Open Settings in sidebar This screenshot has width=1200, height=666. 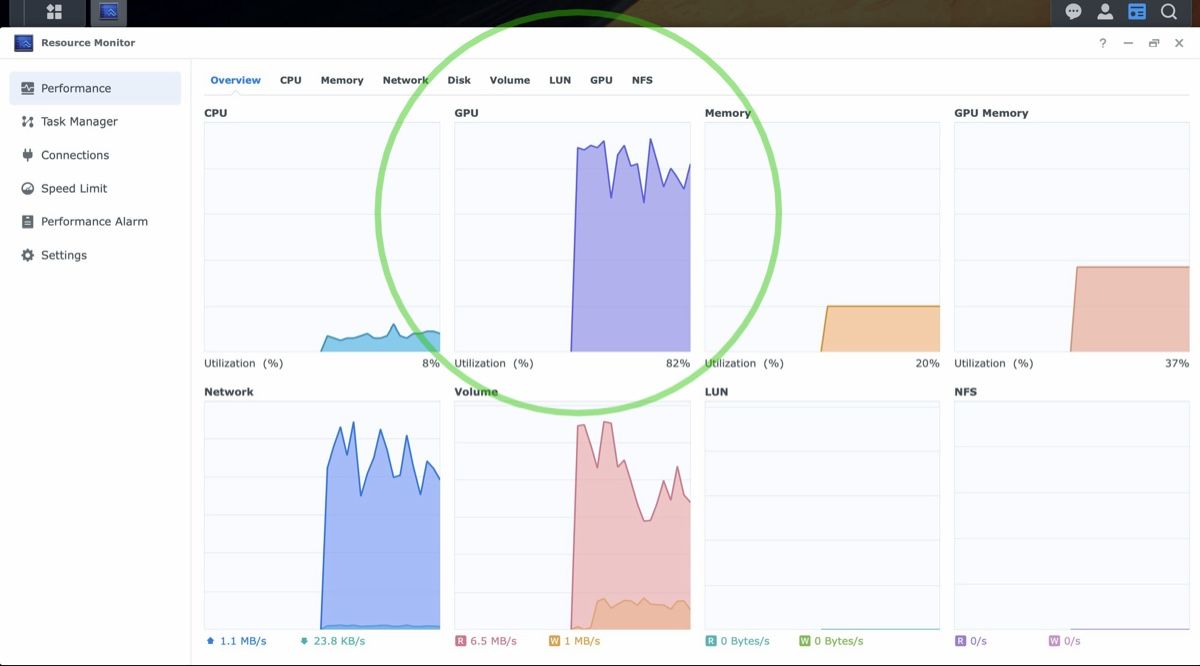click(x=95, y=255)
